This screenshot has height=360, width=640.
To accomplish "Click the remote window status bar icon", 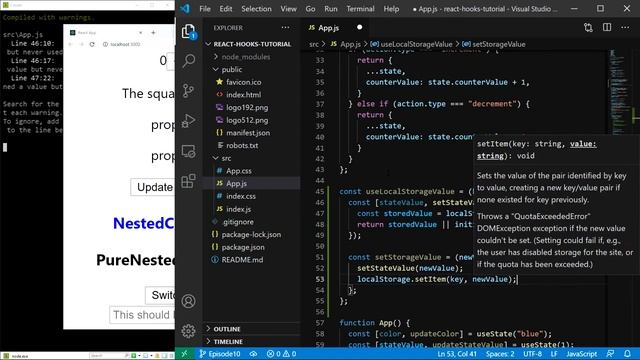I will coord(184,353).
